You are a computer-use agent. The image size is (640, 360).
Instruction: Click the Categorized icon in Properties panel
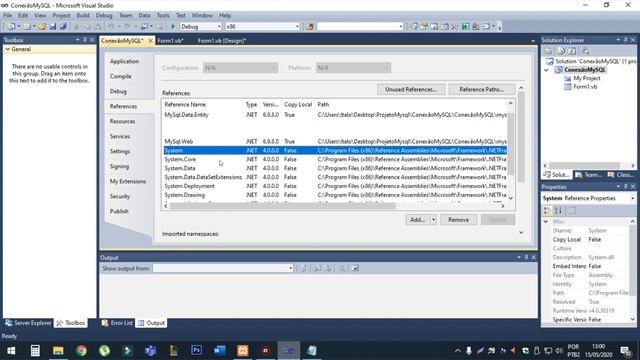coord(547,211)
